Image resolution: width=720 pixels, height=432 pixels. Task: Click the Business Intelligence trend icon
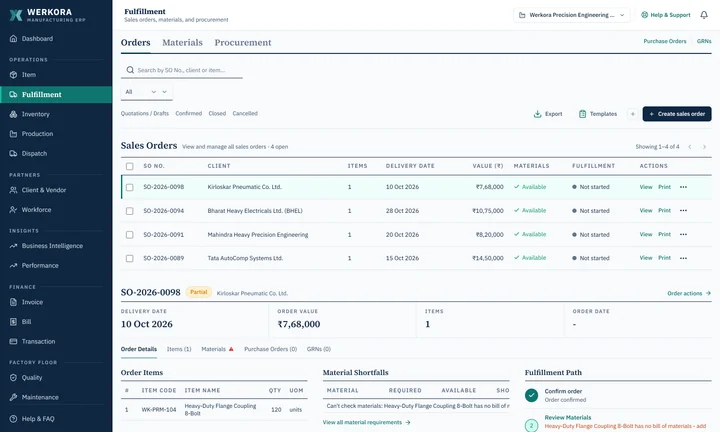13,246
